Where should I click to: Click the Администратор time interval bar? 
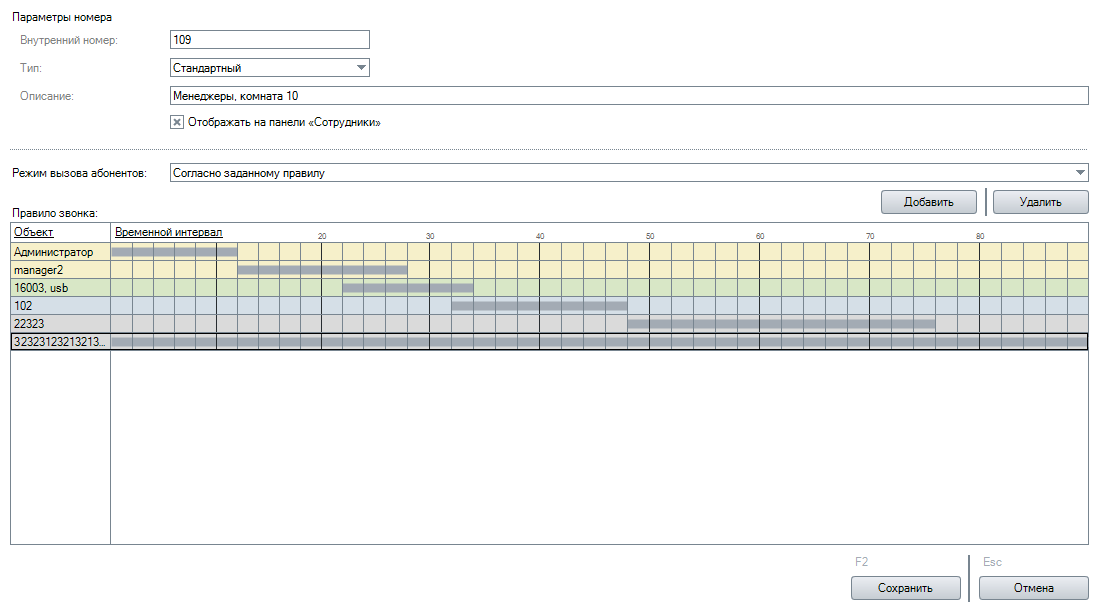(174, 252)
